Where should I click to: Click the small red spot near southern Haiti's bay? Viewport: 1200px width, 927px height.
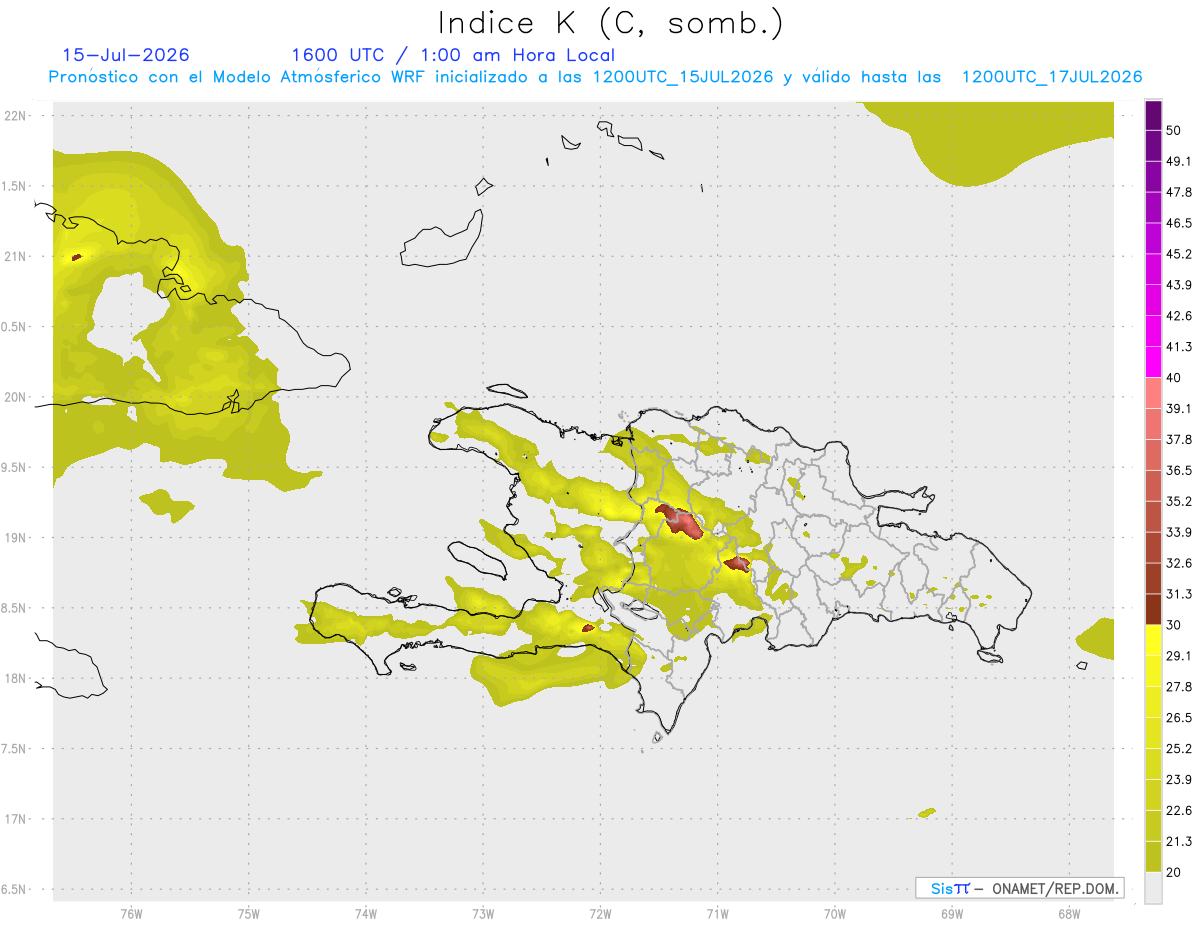tap(588, 628)
